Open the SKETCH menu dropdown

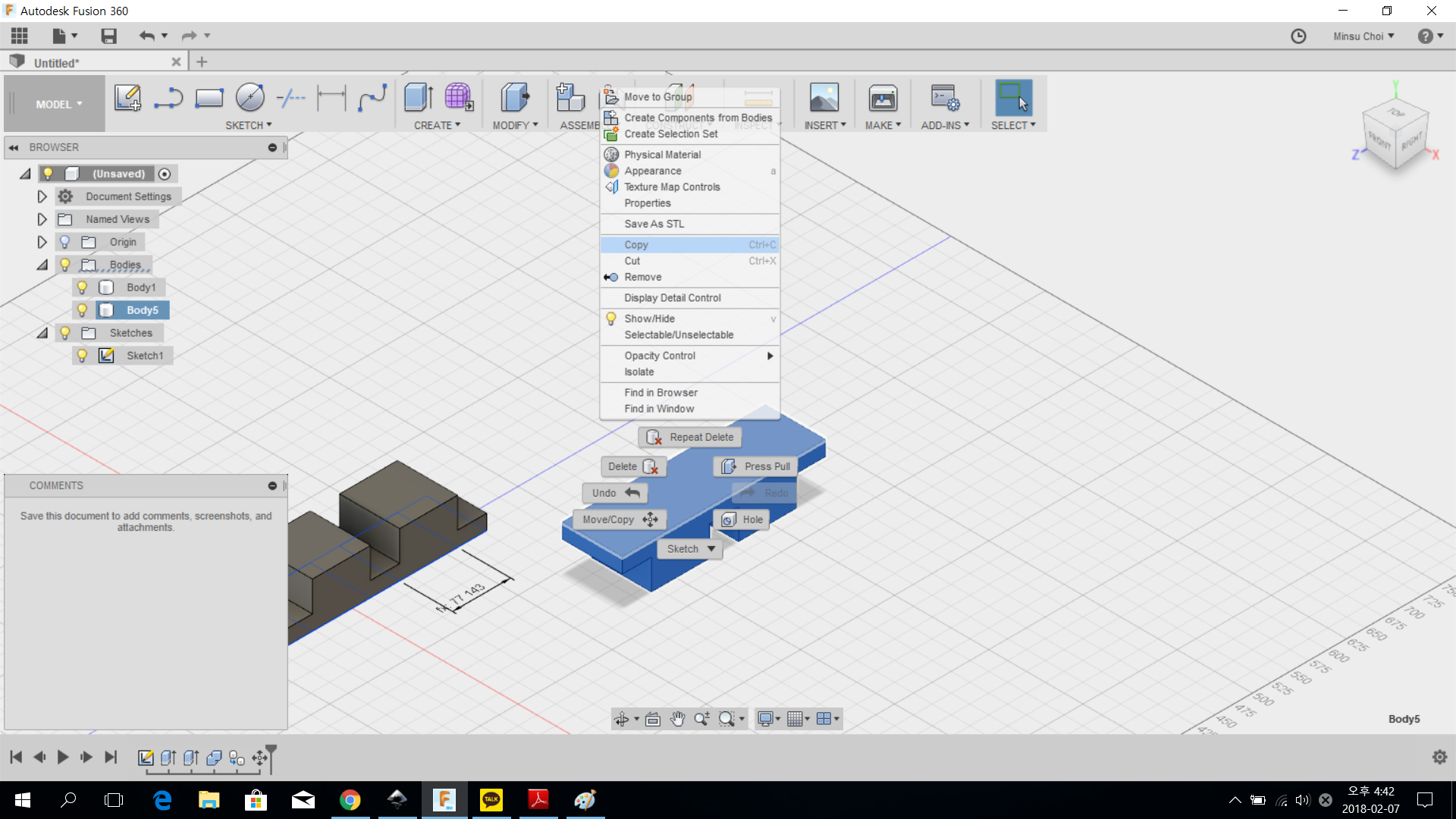click(248, 125)
